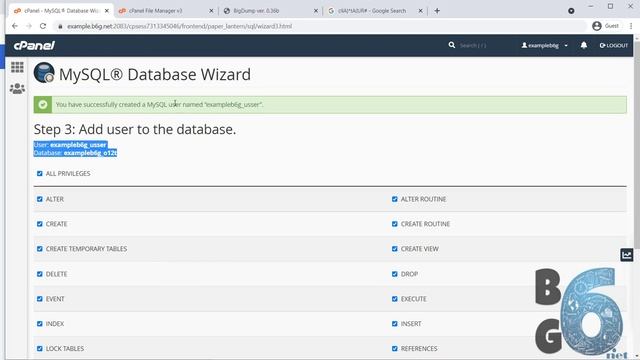Click the highlighted 'exampleb6g_o12t' database name
Image resolution: width=640 pixels, height=360 pixels.
90,153
